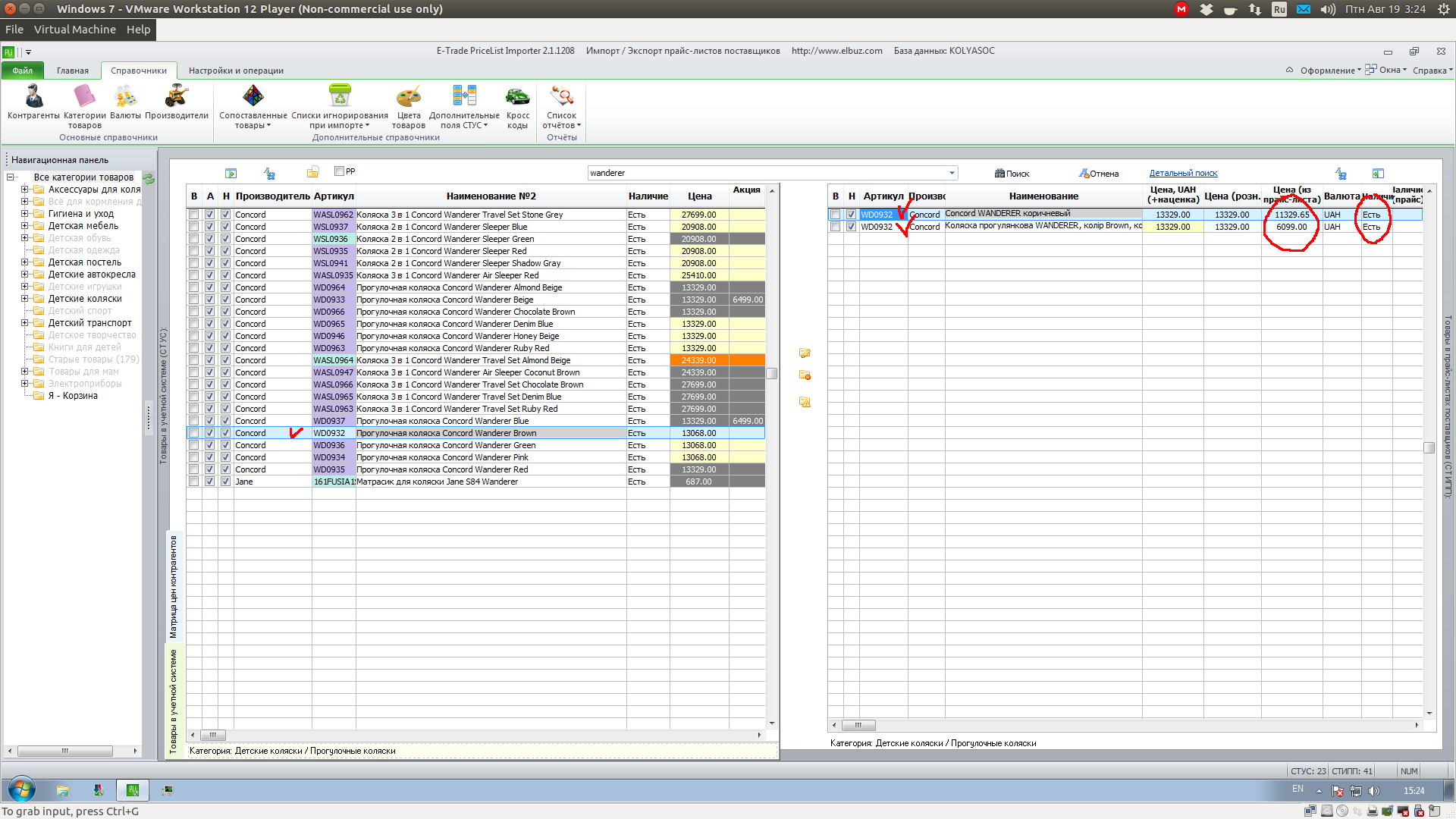Open the Windows Start menu
This screenshot has height=819, width=1456.
[x=21, y=789]
